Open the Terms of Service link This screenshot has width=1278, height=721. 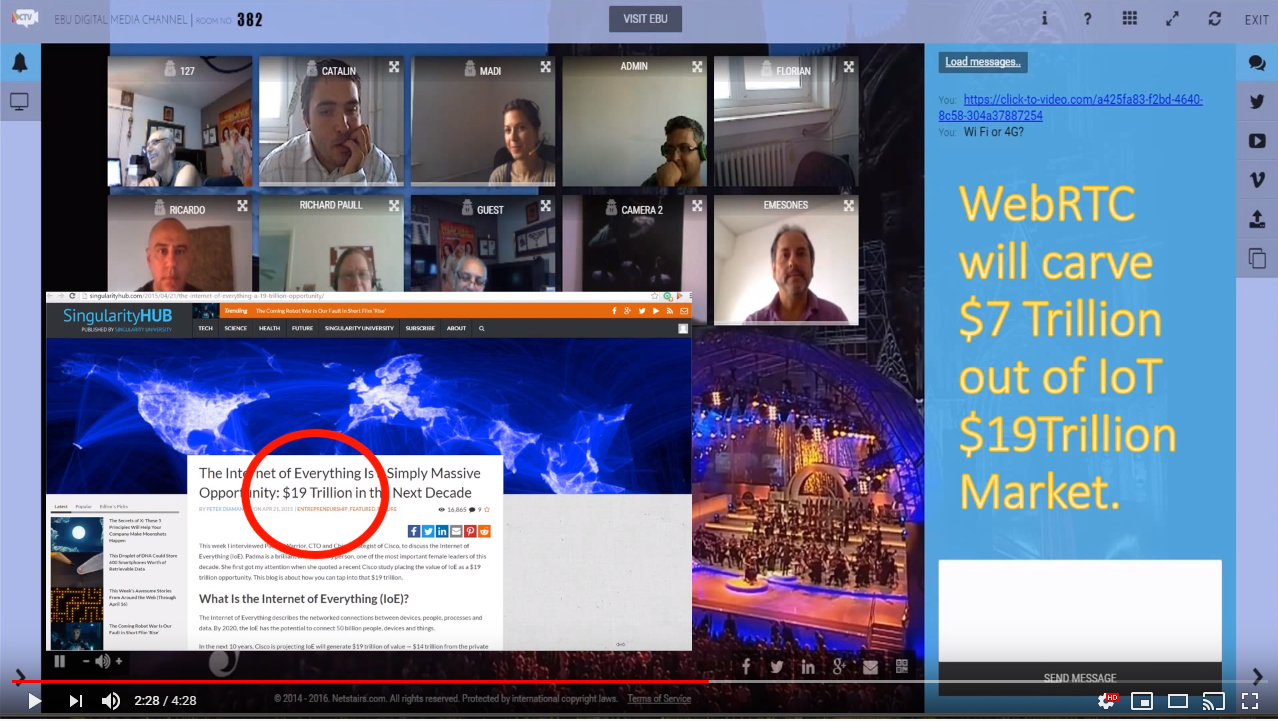[659, 699]
